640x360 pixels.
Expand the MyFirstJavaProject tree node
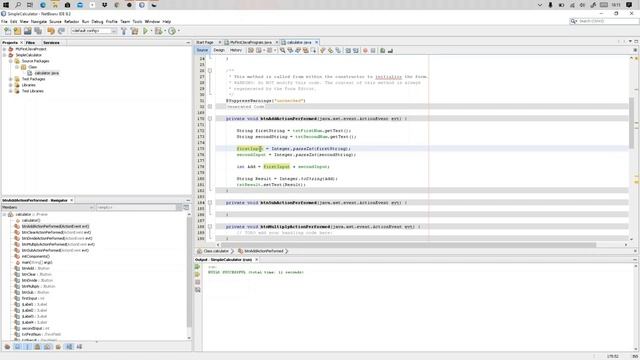click(4, 49)
